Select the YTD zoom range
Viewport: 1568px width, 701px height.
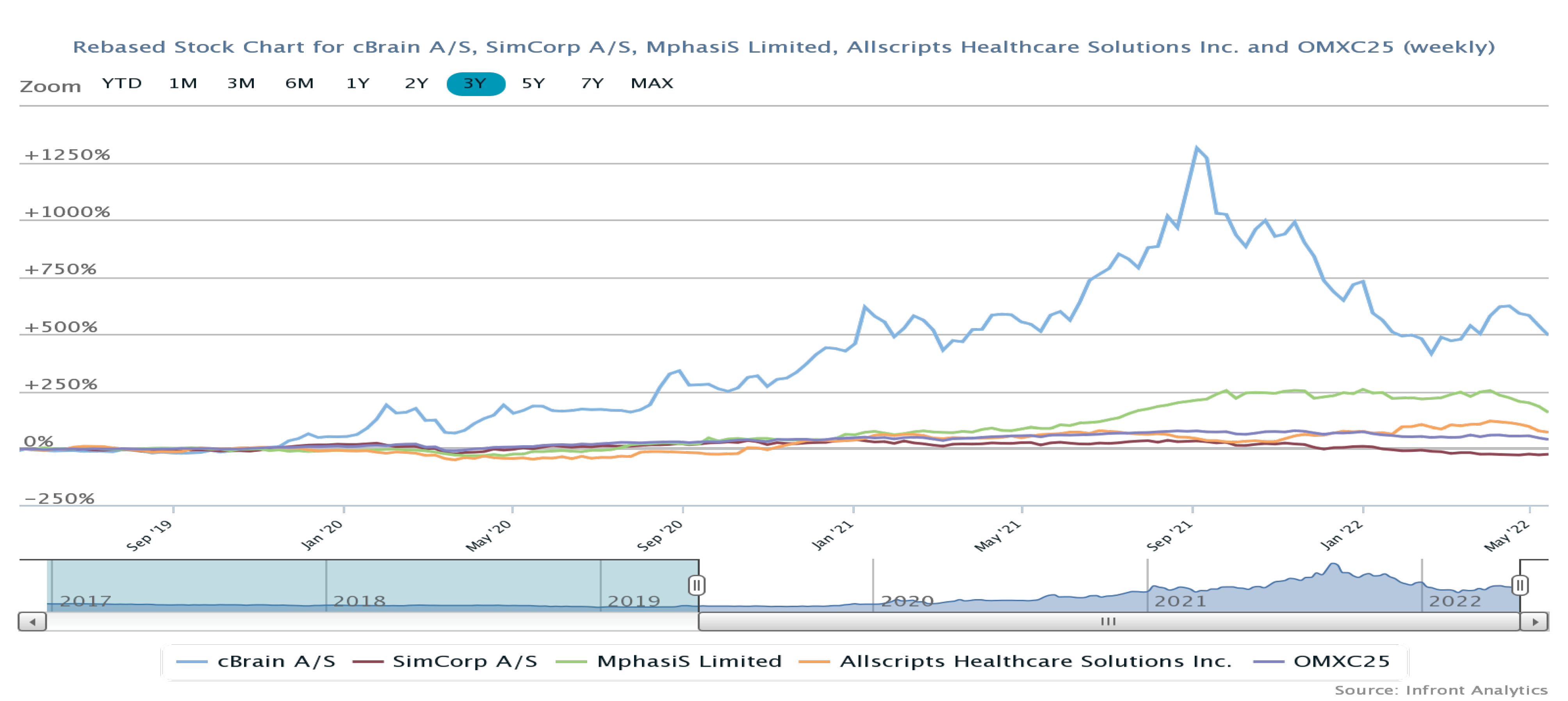(122, 84)
